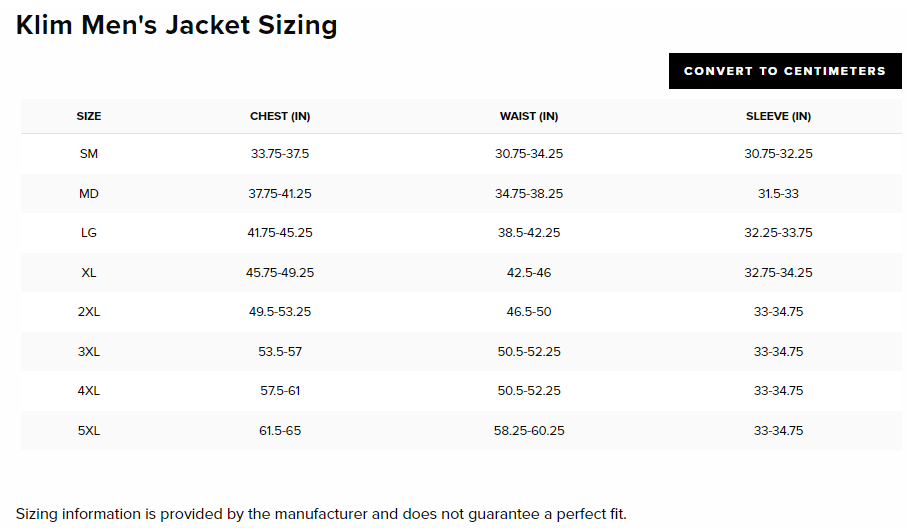Select the SIZE column header
The image size is (907, 528).
pos(89,116)
